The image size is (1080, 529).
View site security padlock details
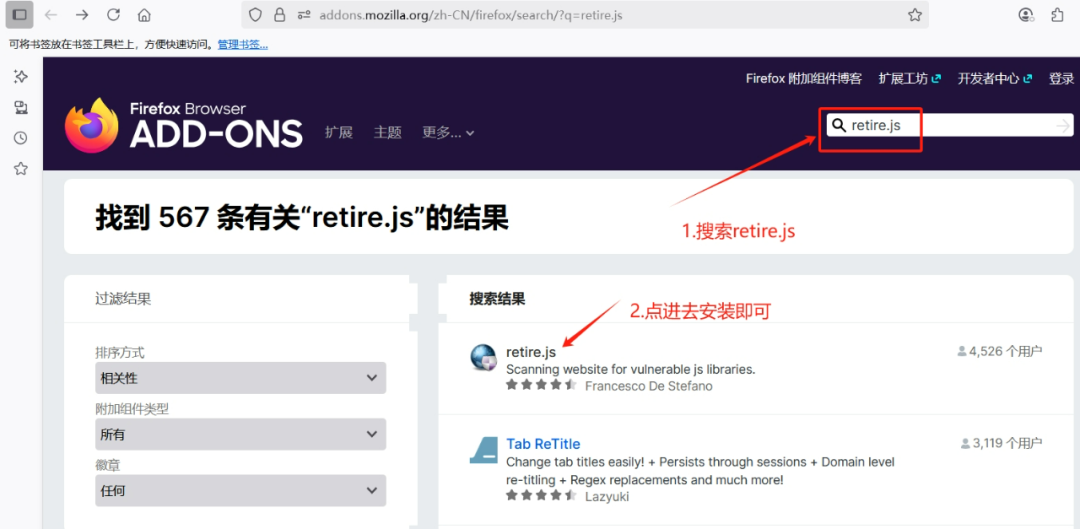coord(279,14)
